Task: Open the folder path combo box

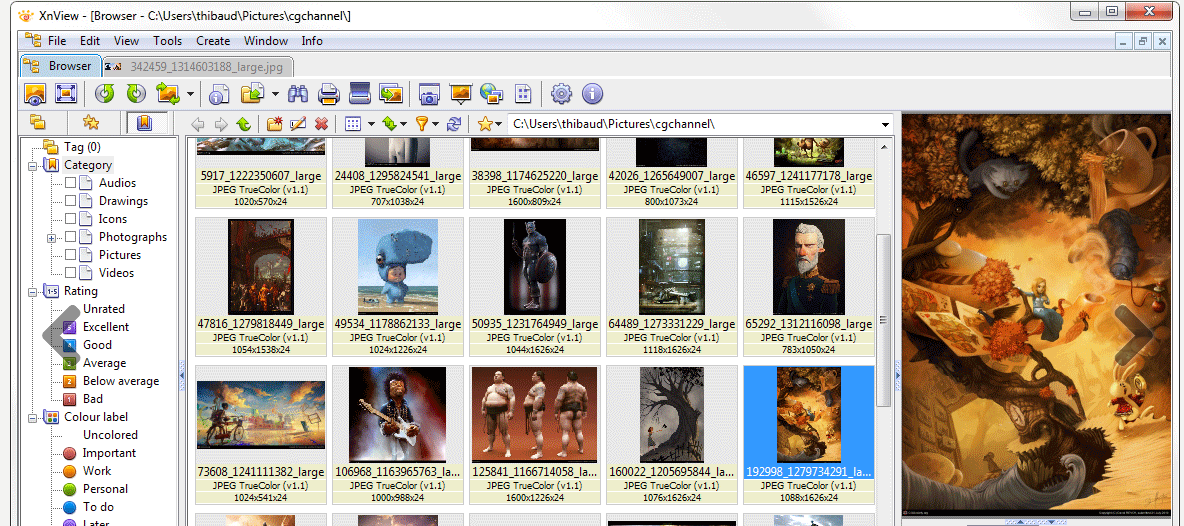Action: coord(701,124)
